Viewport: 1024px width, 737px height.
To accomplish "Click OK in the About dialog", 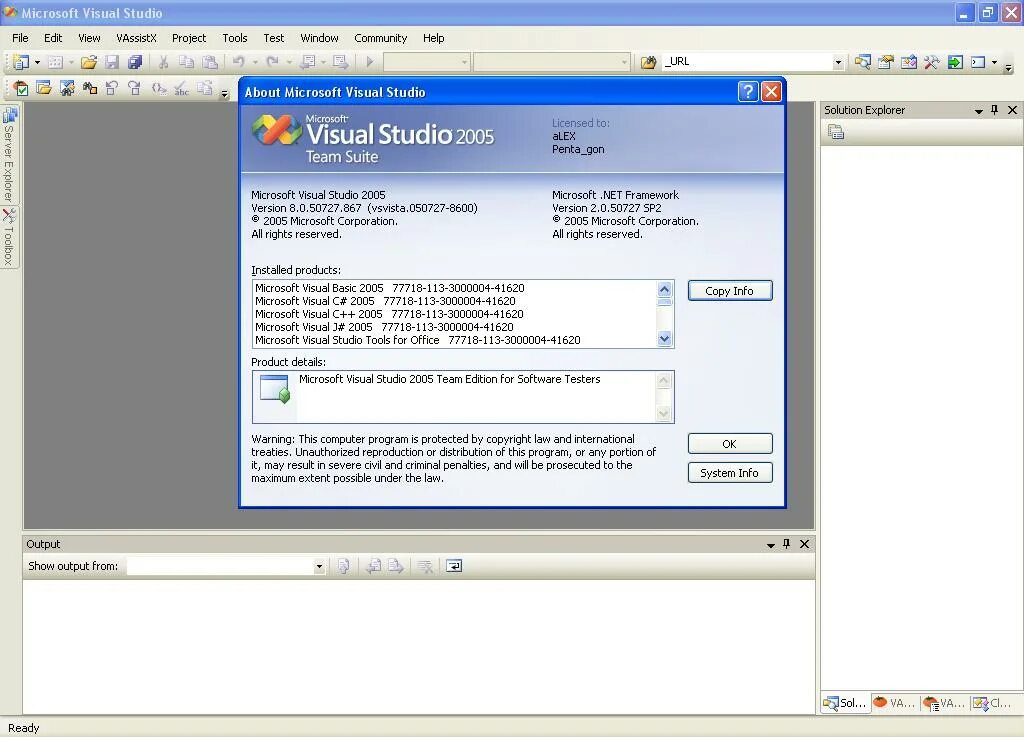I will point(729,444).
